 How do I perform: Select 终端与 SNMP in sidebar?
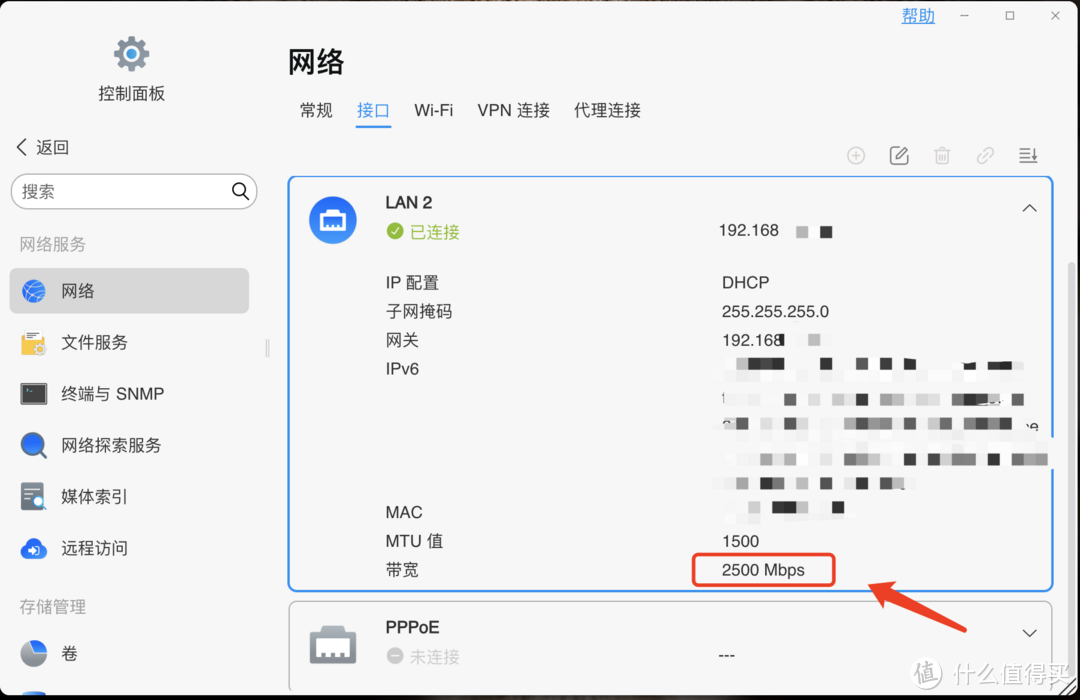click(33, 393)
